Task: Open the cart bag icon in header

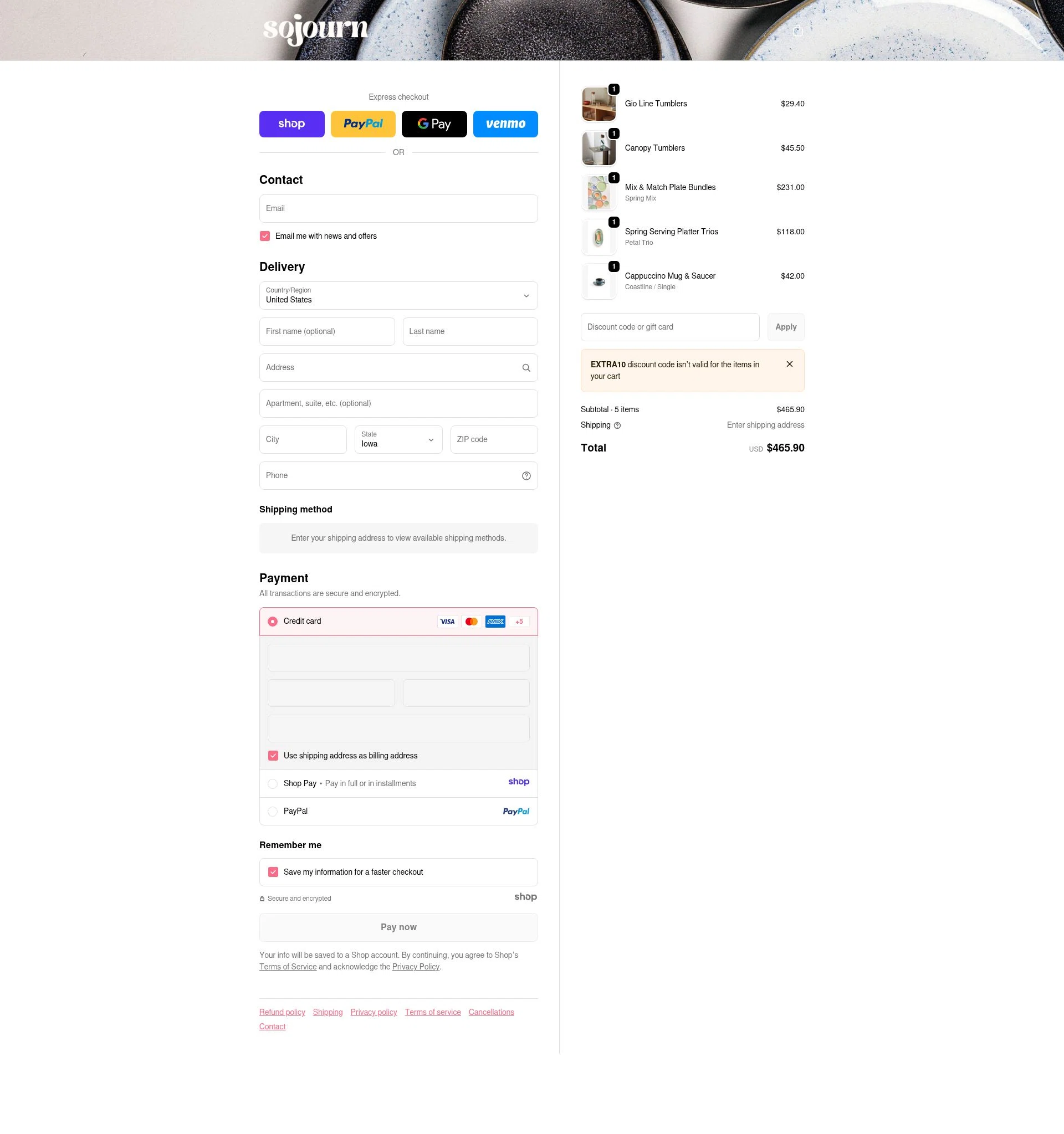Action: [797, 31]
